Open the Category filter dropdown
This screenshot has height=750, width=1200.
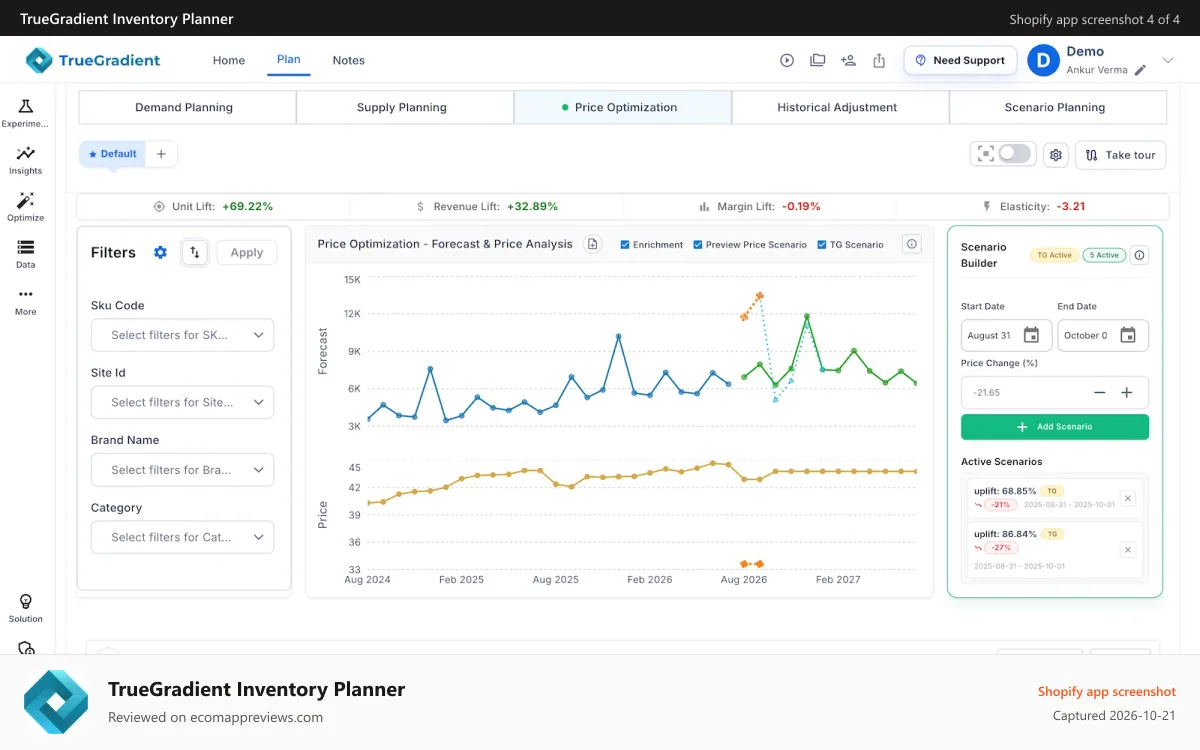tap(182, 537)
